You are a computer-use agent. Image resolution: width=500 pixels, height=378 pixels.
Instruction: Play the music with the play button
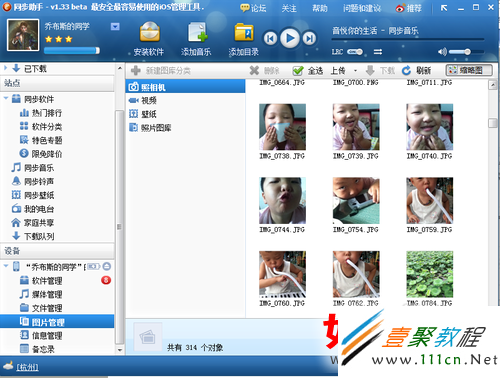coord(290,38)
